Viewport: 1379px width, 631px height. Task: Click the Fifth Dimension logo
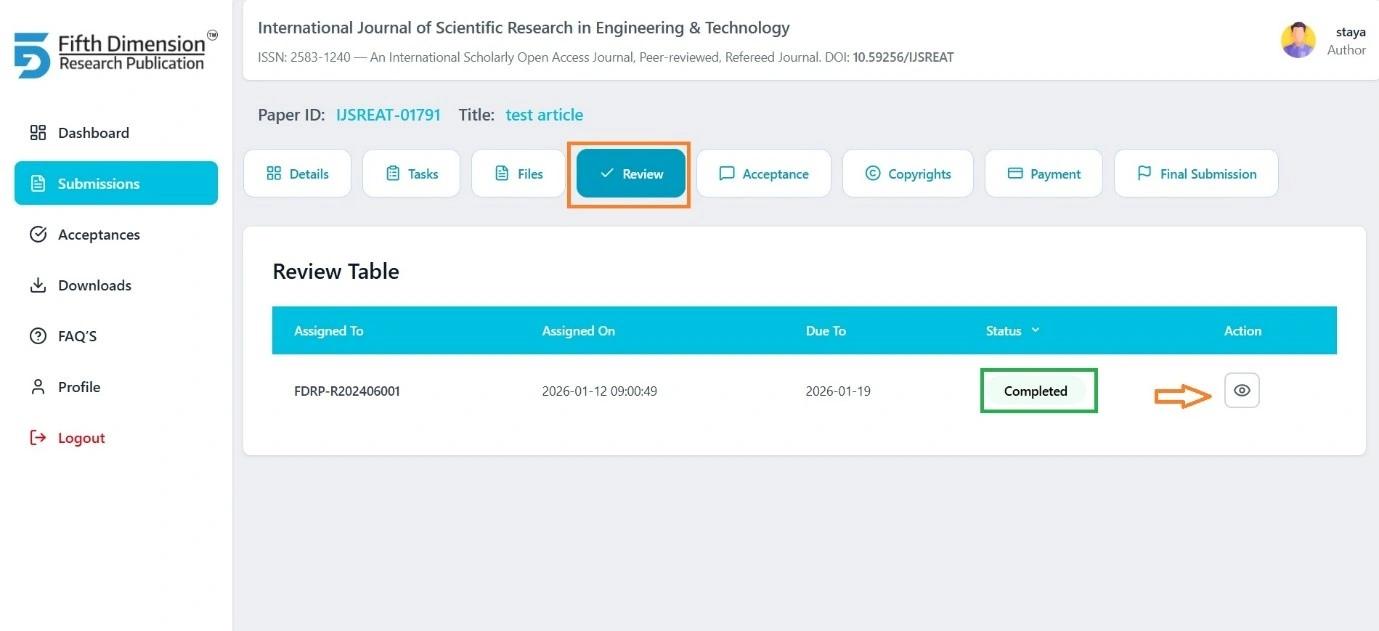(x=116, y=54)
